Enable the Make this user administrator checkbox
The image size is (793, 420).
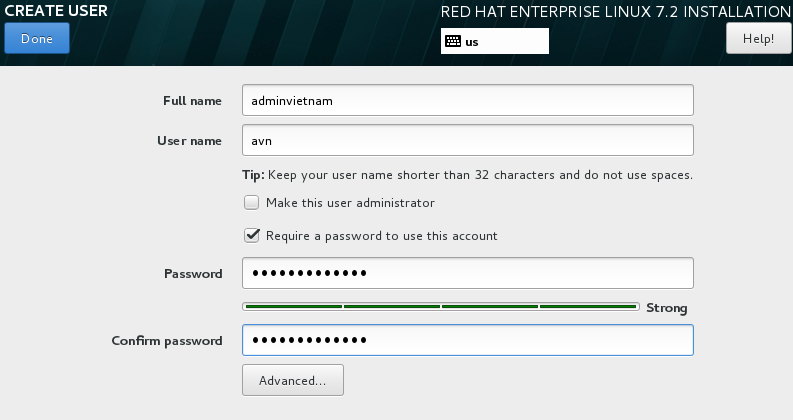point(251,202)
